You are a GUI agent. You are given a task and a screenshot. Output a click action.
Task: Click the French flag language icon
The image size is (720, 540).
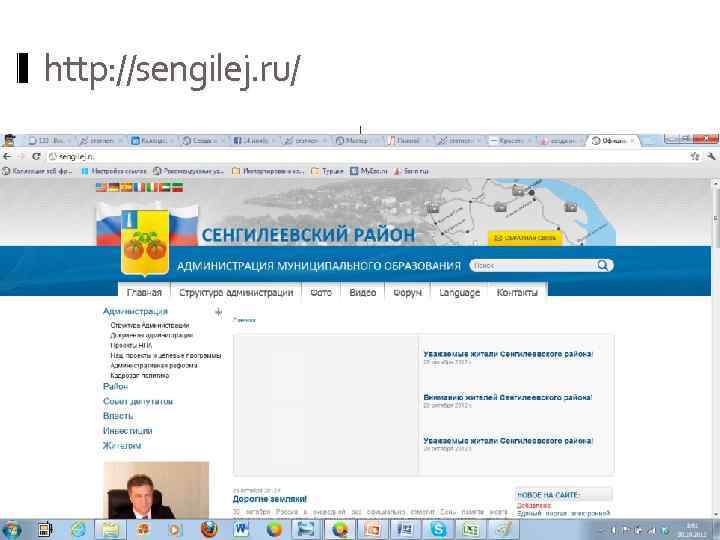click(139, 187)
